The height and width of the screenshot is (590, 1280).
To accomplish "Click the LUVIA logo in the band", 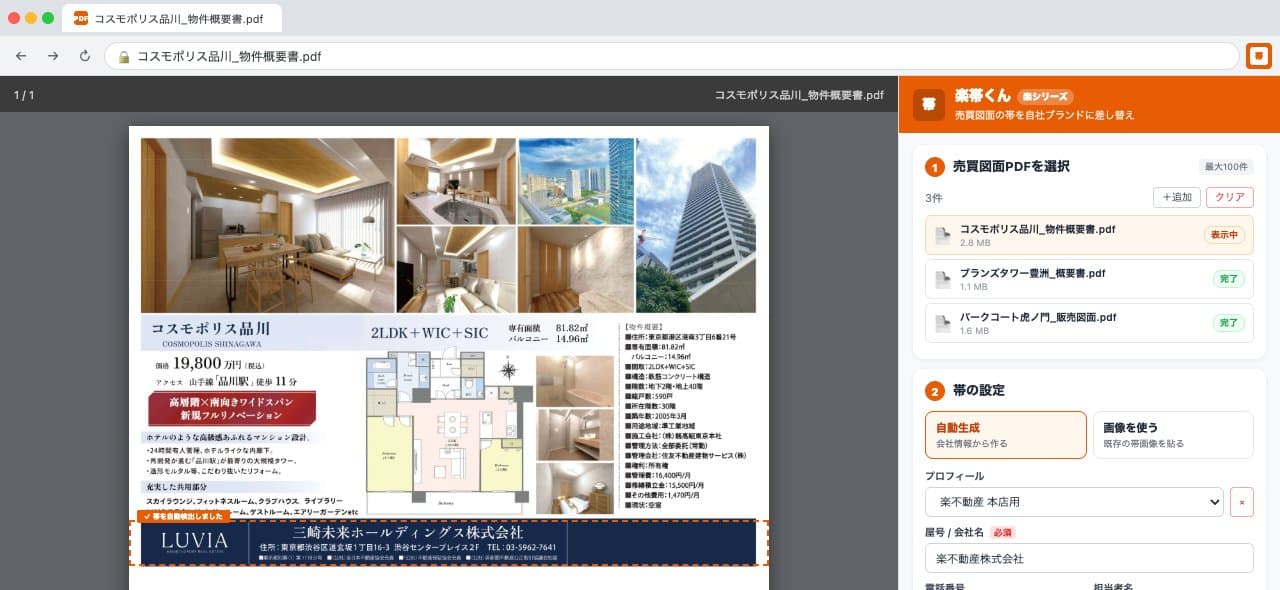I will (195, 541).
